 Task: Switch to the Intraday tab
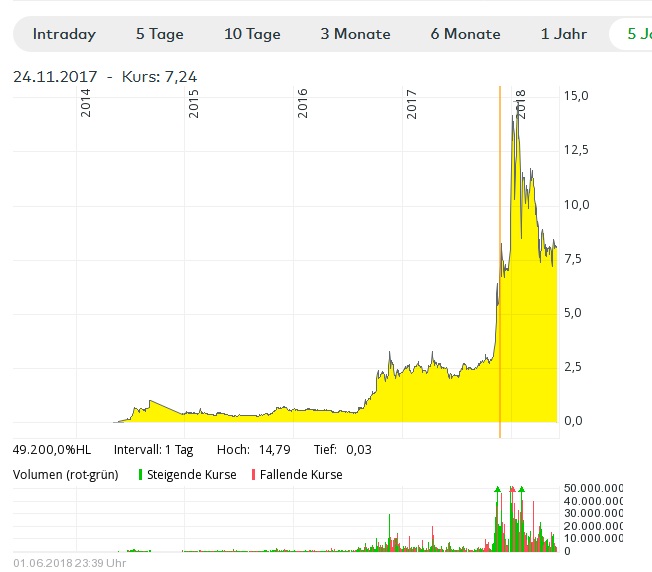tap(64, 34)
